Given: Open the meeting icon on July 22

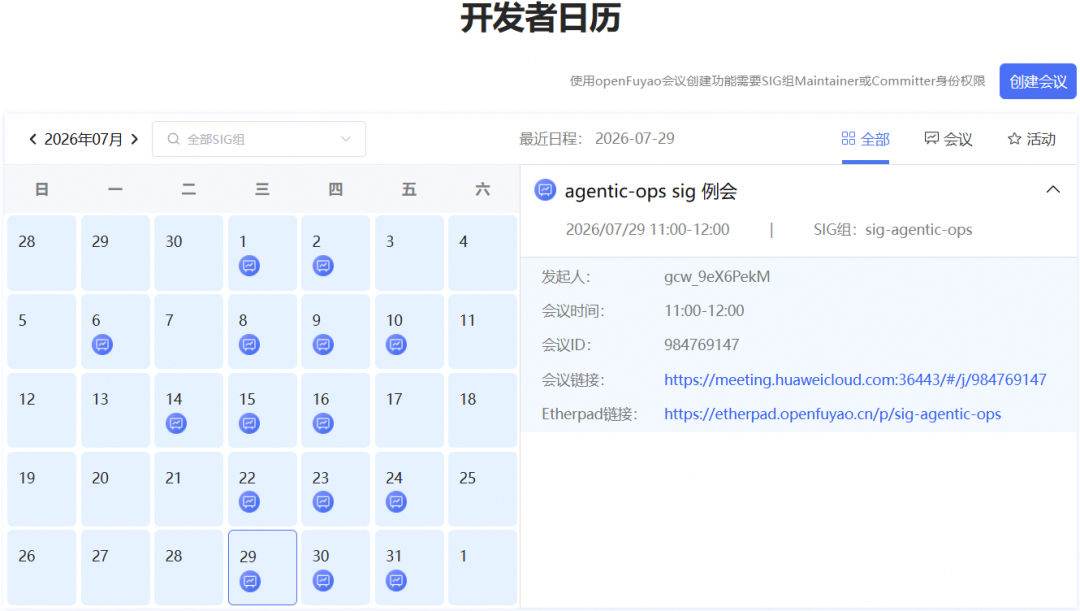Looking at the screenshot, I should coord(249,502).
